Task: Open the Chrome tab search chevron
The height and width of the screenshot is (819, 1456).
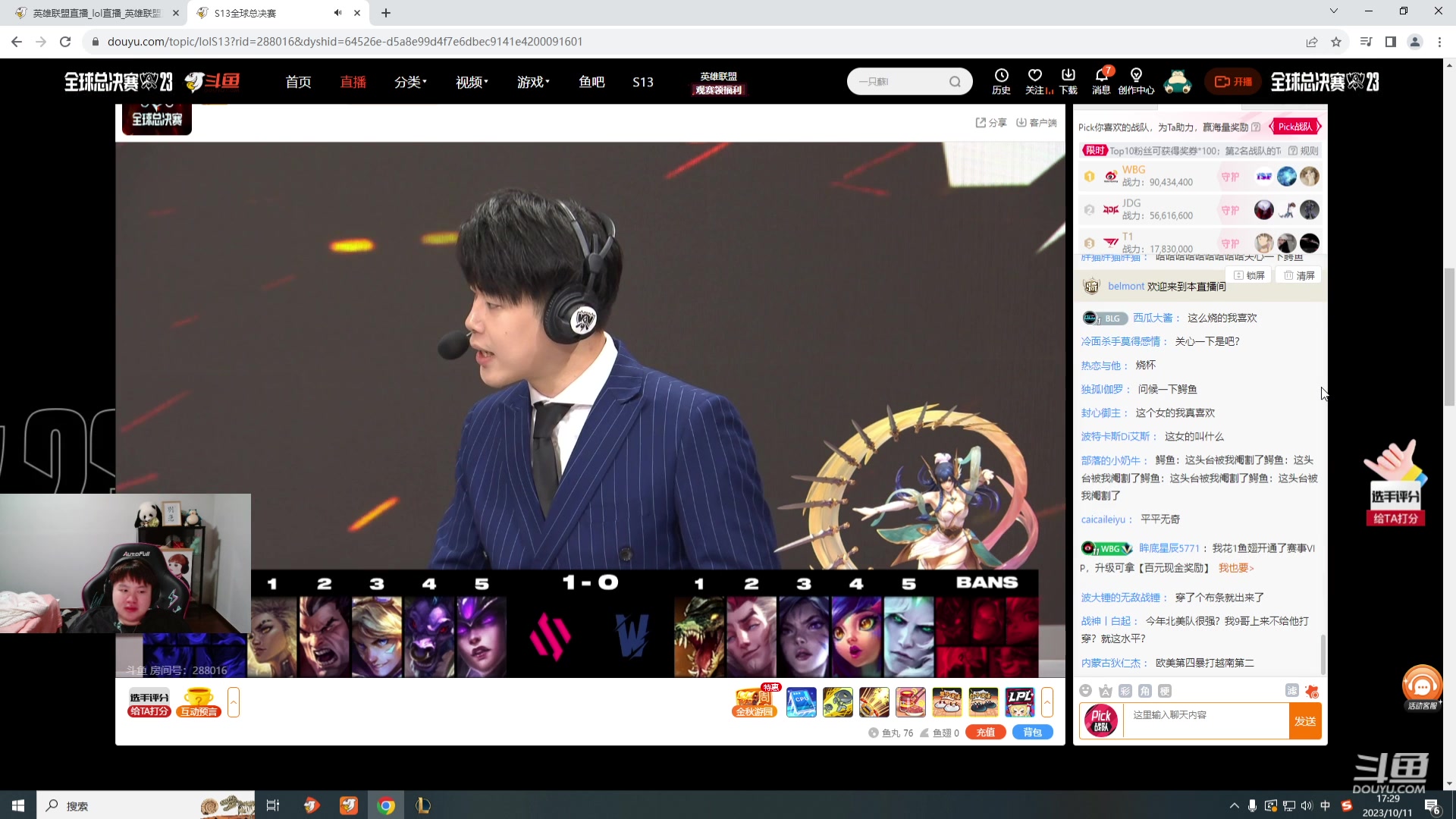Action: click(1334, 11)
